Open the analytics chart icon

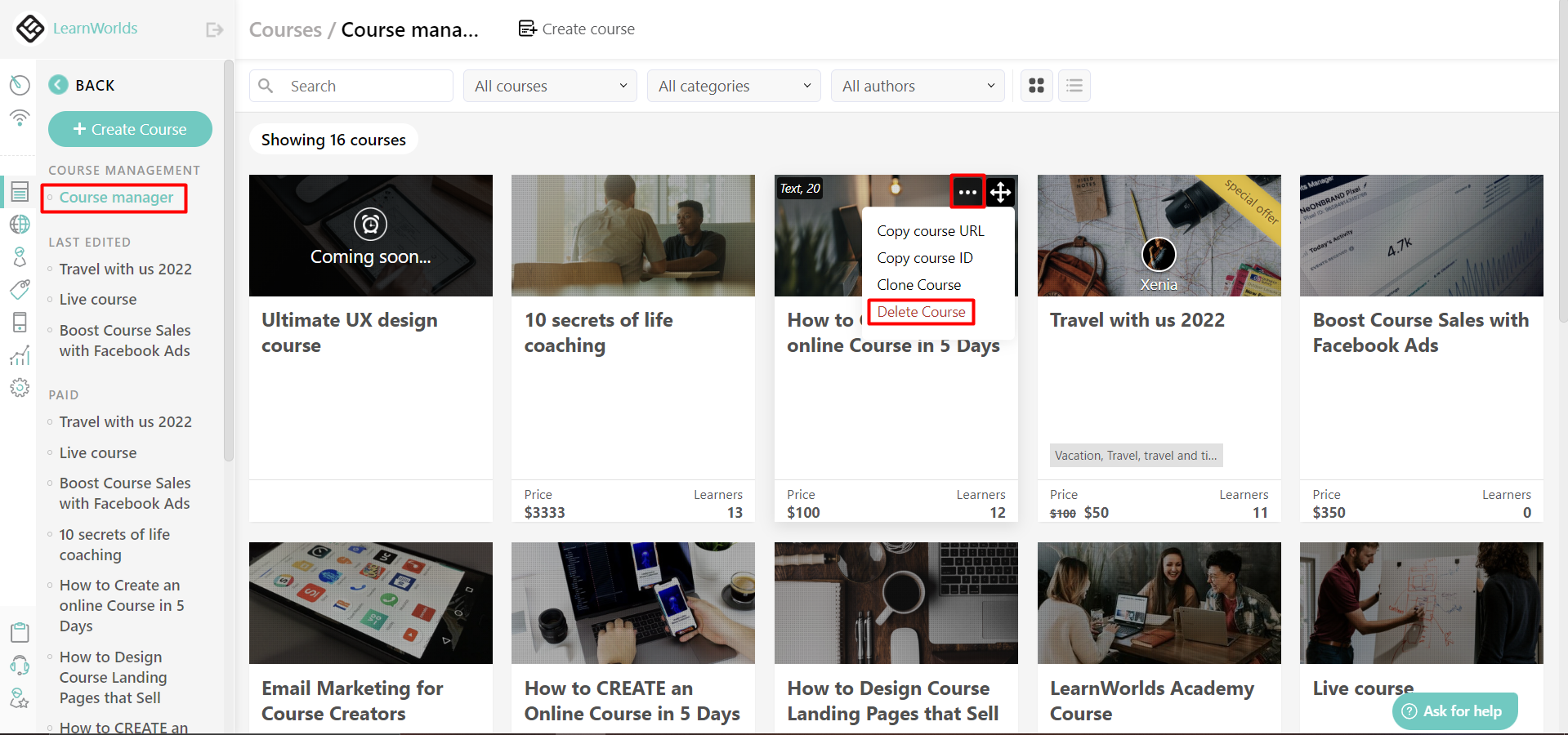tap(20, 354)
